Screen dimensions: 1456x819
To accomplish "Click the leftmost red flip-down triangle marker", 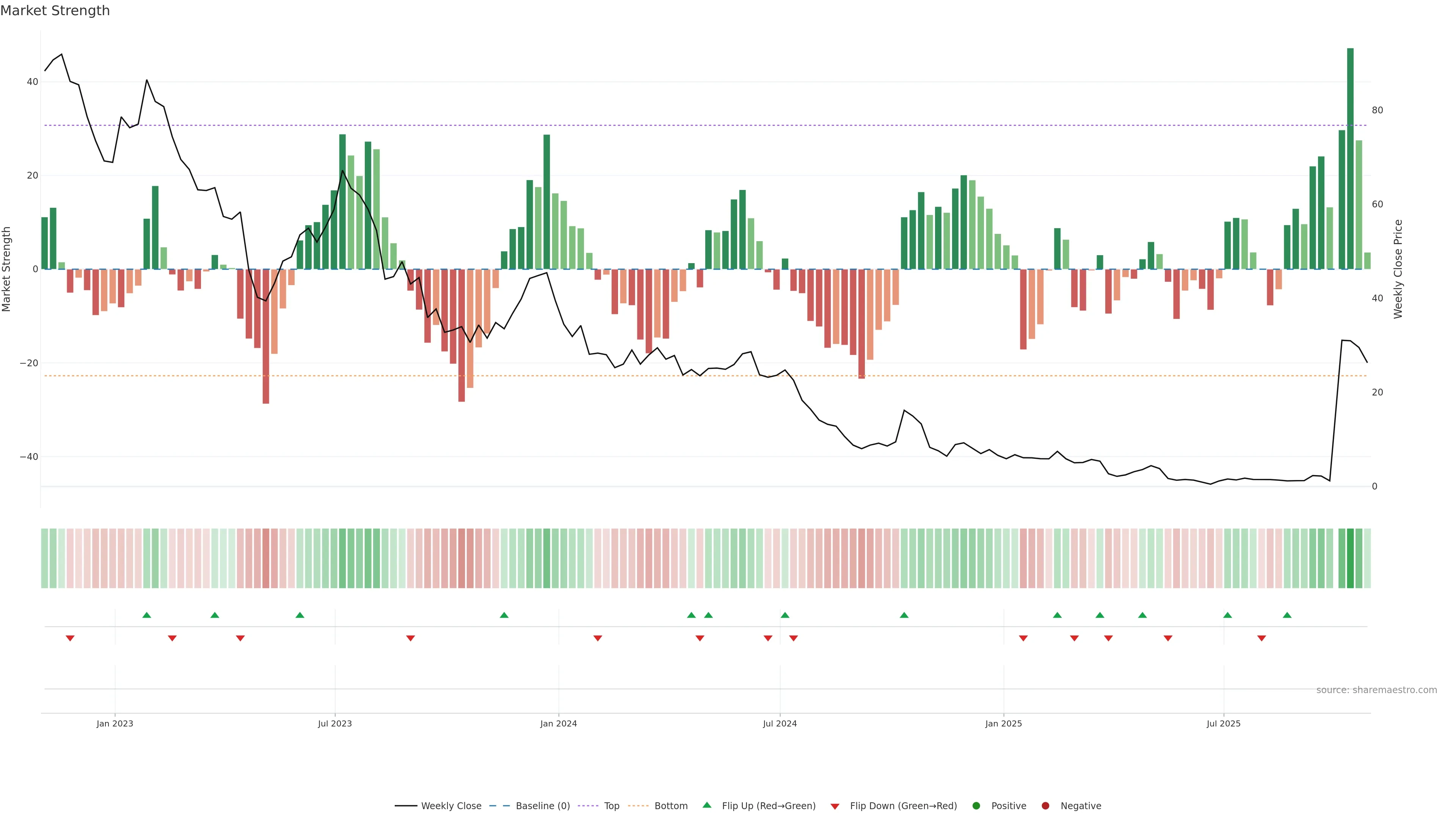I will [70, 638].
